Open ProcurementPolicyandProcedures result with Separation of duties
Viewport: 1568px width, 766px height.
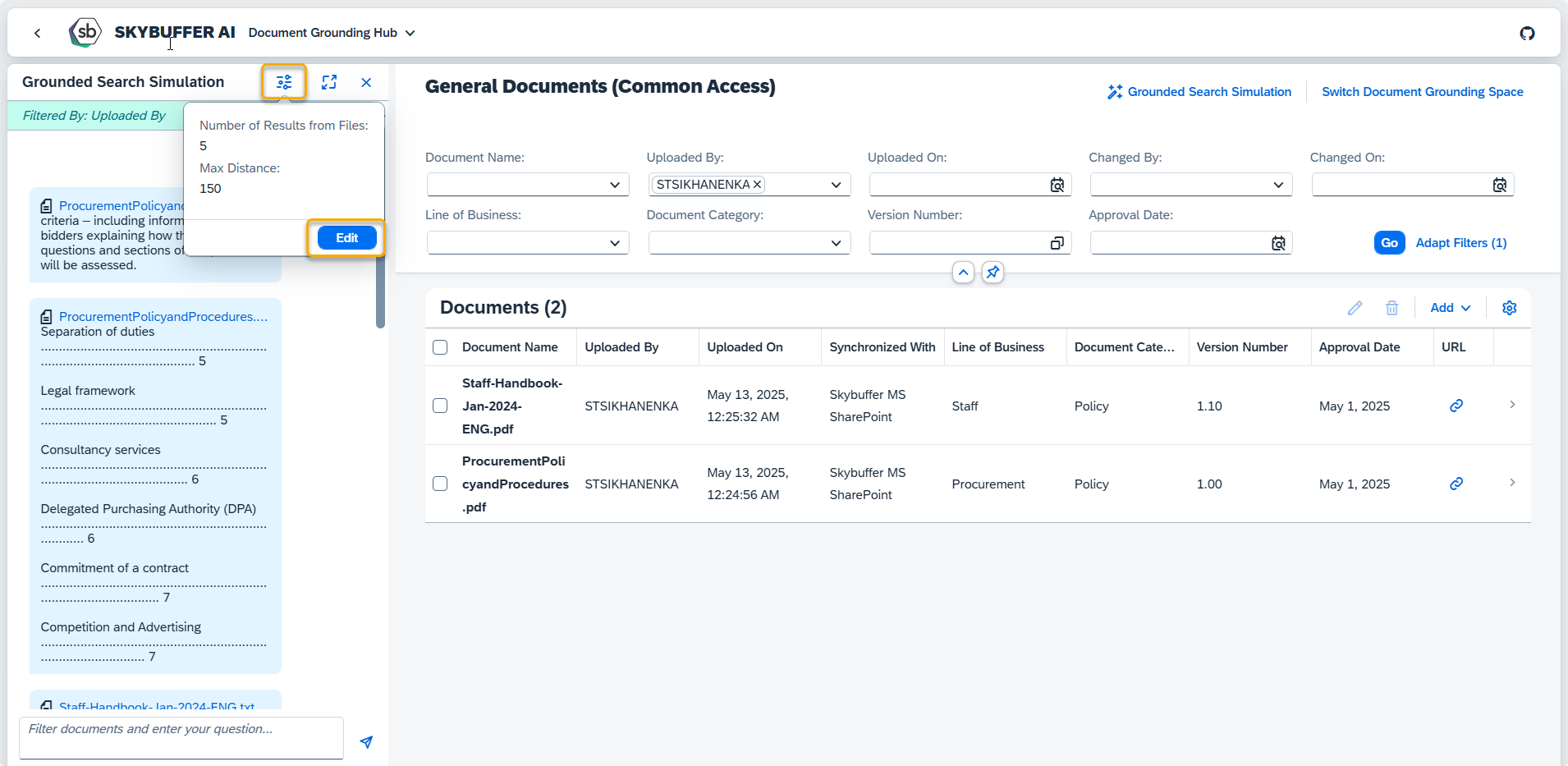[x=163, y=317]
